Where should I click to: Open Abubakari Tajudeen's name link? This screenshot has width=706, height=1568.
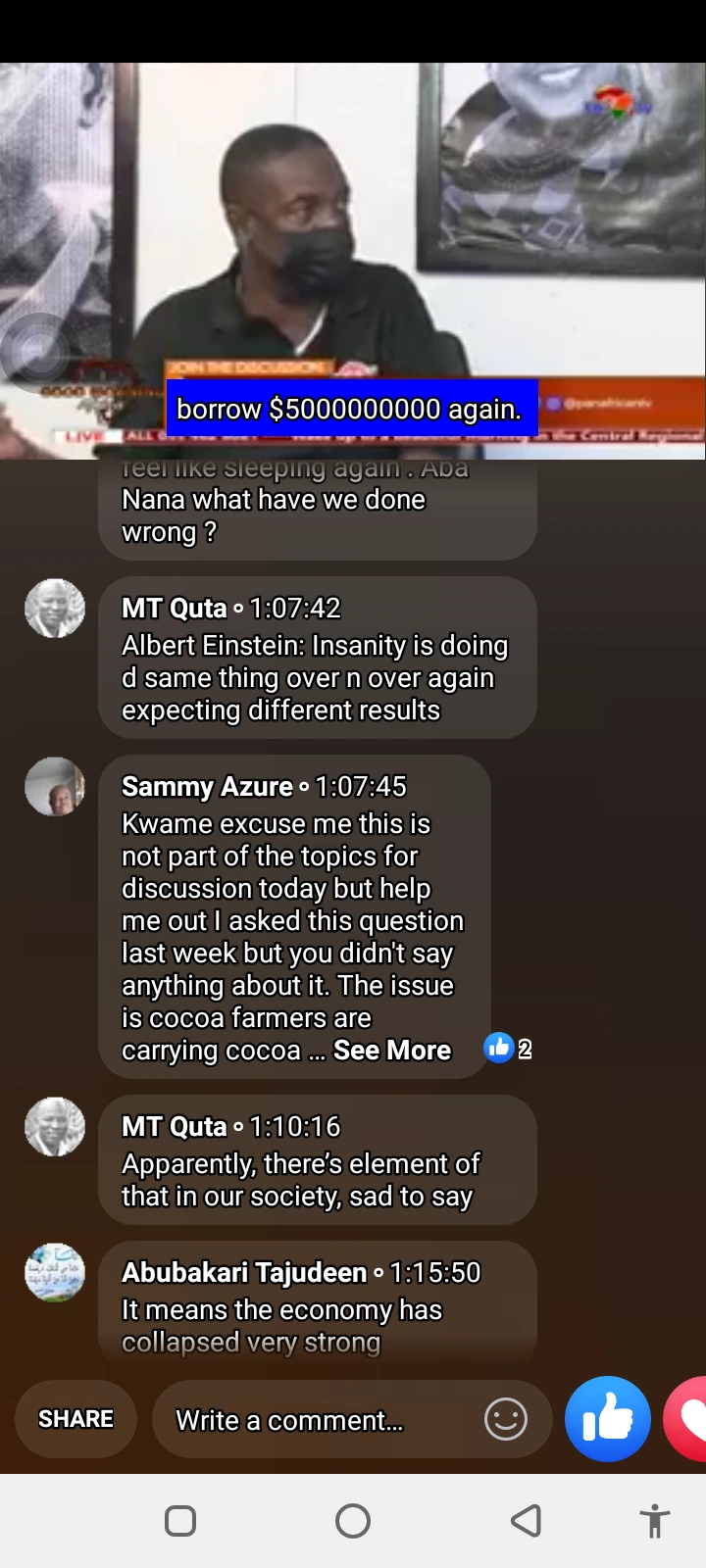pyautogui.click(x=244, y=1272)
